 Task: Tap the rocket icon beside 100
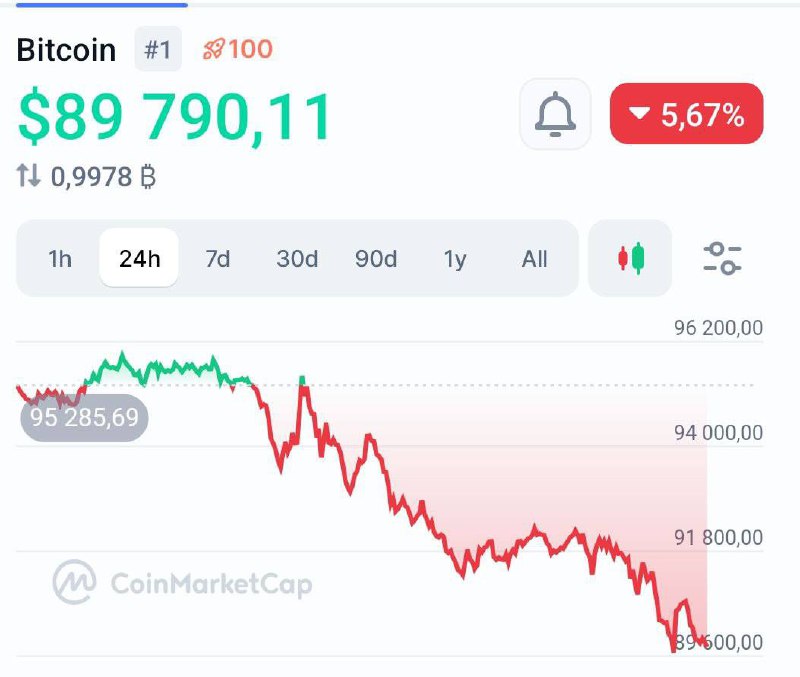pyautogui.click(x=213, y=49)
